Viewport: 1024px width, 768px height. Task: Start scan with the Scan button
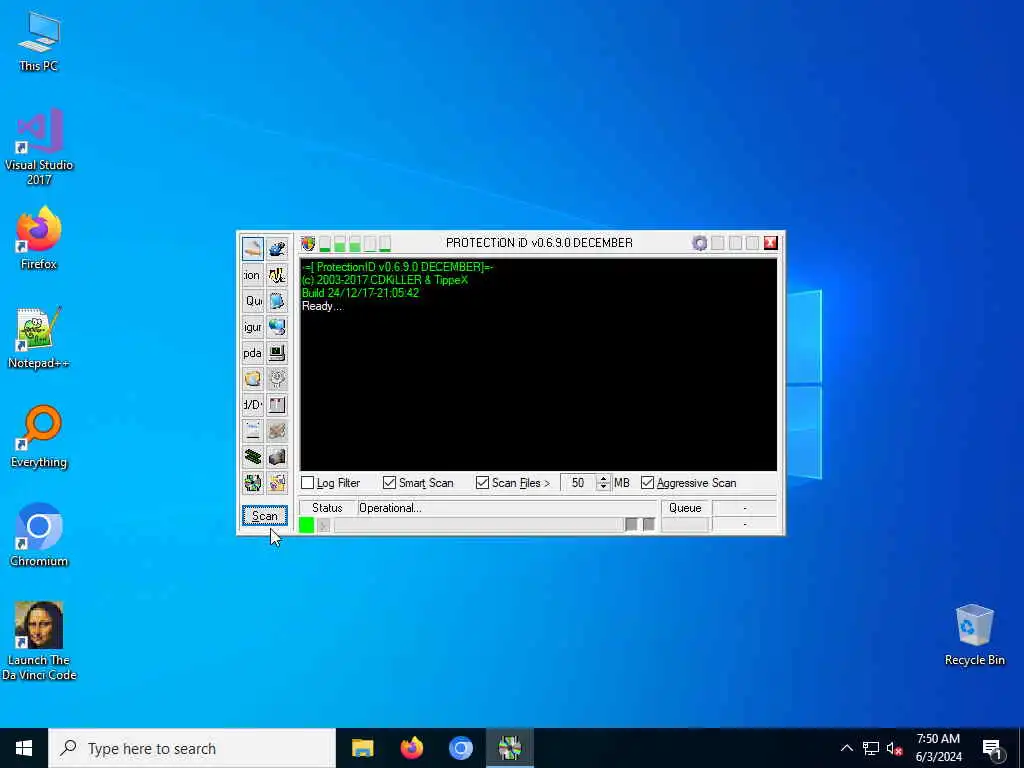tap(264, 516)
